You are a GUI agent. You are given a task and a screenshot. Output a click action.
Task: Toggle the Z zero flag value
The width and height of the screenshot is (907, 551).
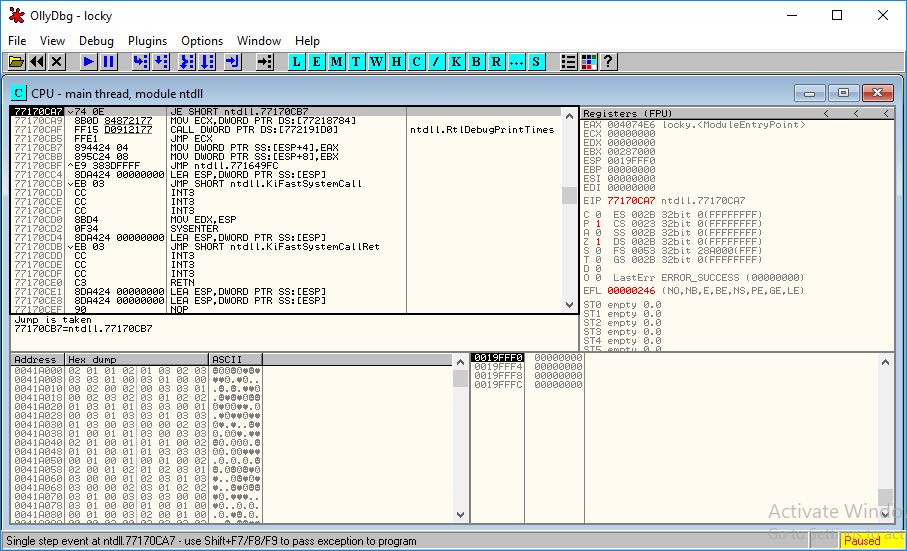[x=598, y=242]
